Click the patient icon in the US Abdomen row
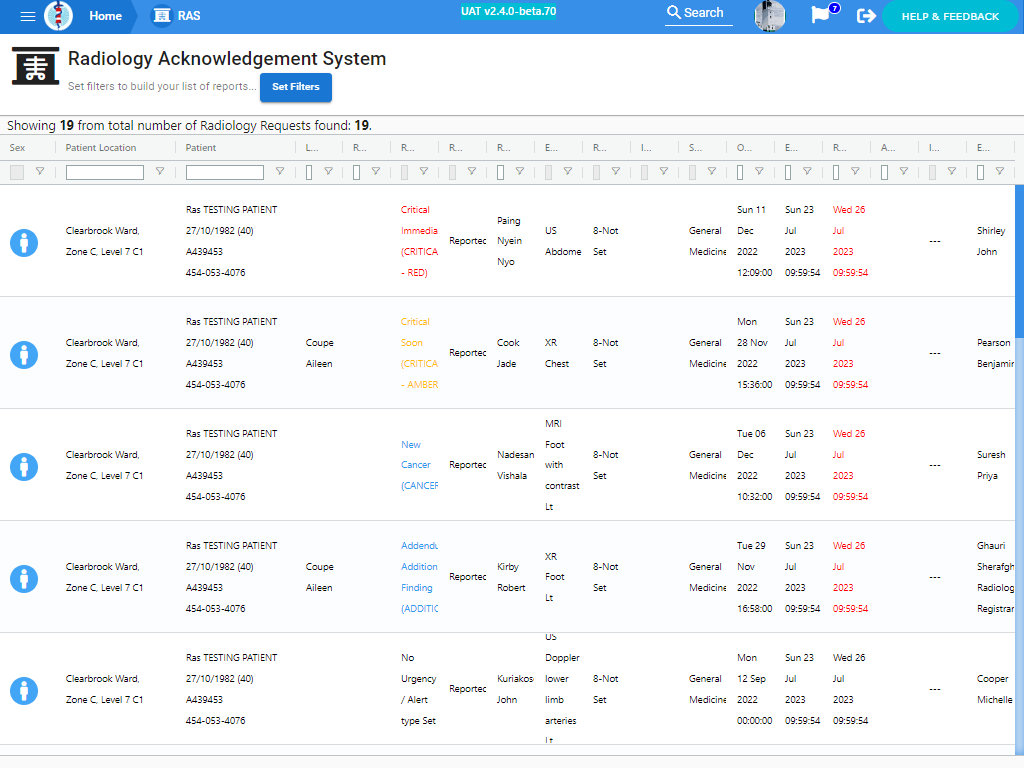 [x=24, y=243]
